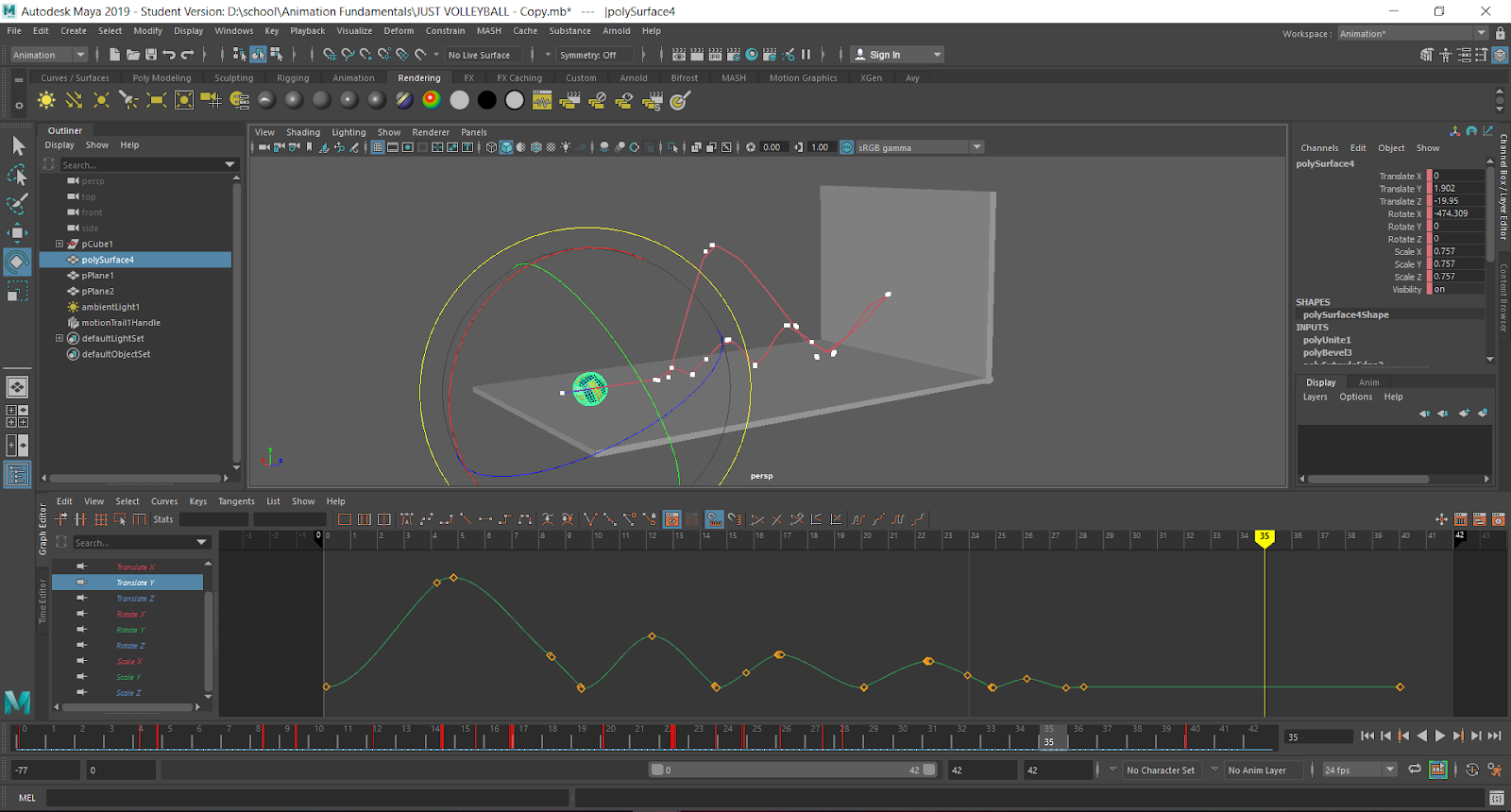Click the black material sphere shelf icon
Image resolution: width=1511 pixels, height=812 pixels.
click(x=486, y=100)
